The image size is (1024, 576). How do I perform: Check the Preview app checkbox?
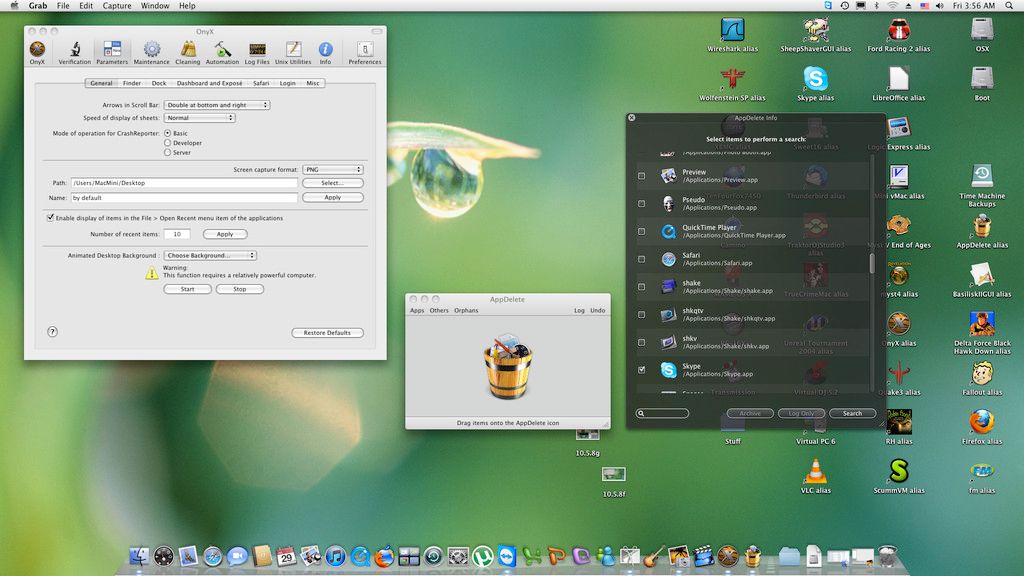(641, 176)
